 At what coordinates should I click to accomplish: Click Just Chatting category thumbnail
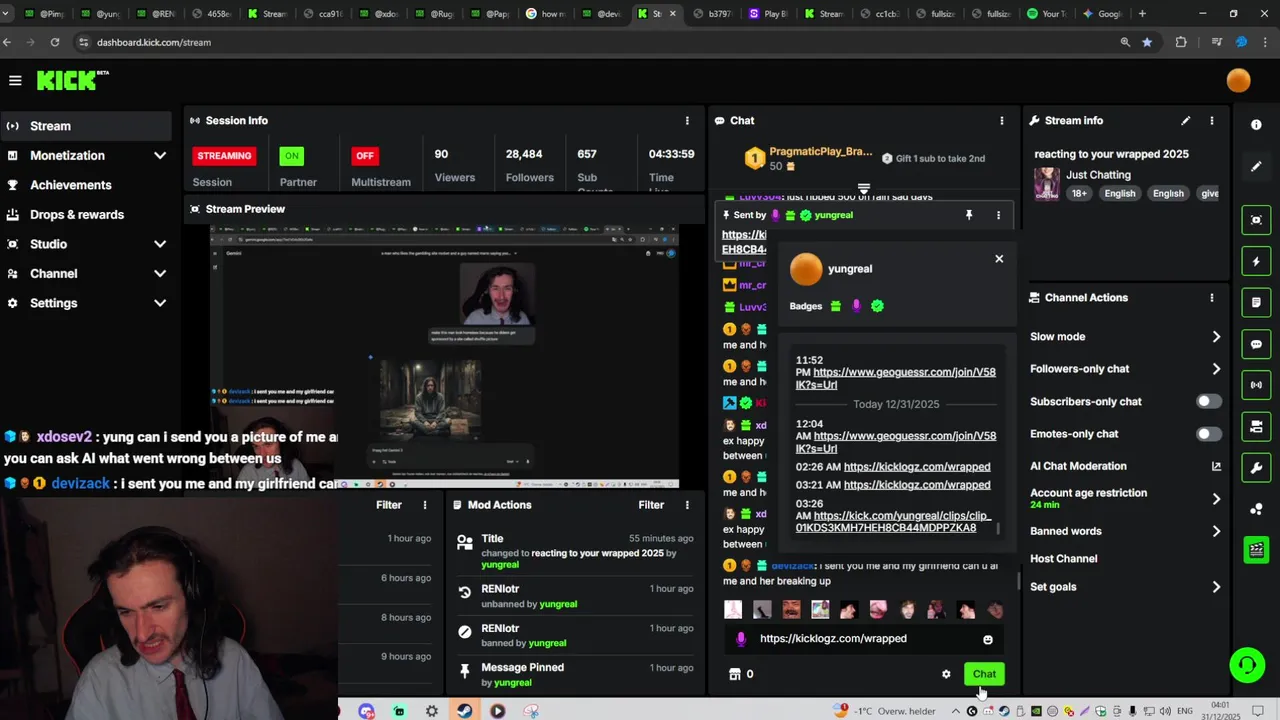[1047, 184]
